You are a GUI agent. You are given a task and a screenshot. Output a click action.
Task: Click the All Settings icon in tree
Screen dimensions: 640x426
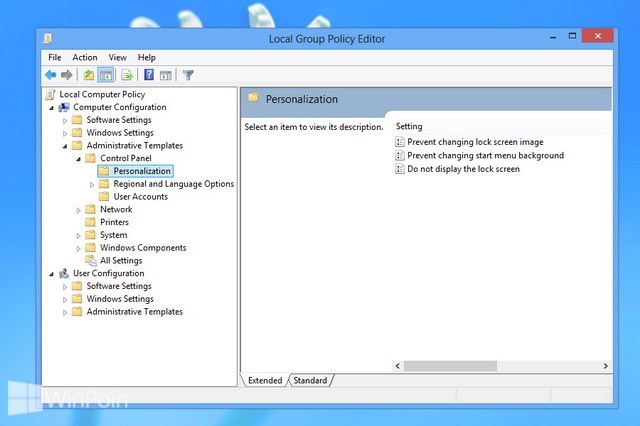[91, 260]
